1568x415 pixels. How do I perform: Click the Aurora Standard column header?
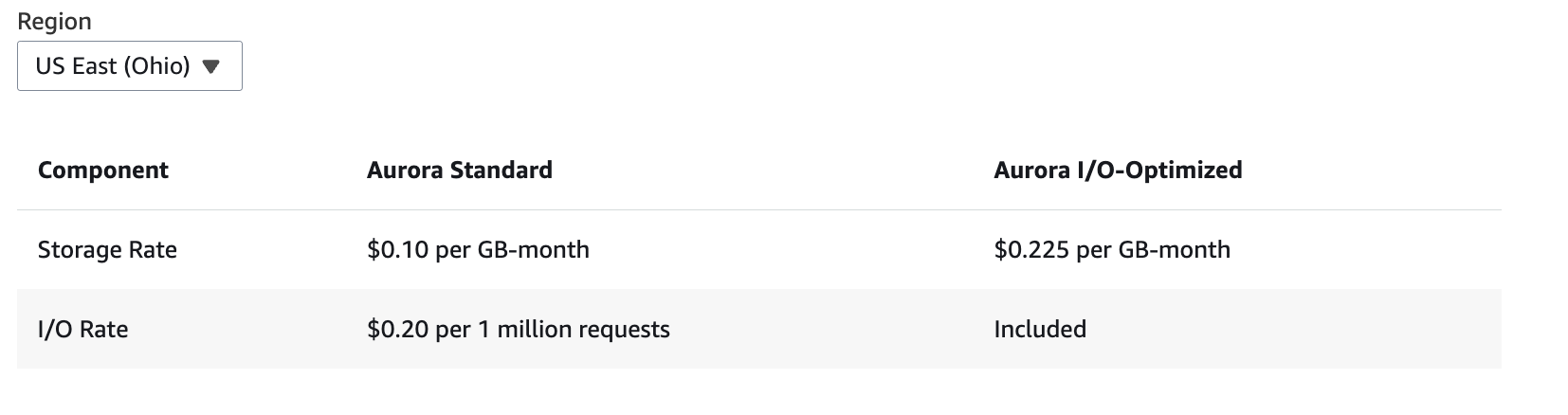point(460,171)
